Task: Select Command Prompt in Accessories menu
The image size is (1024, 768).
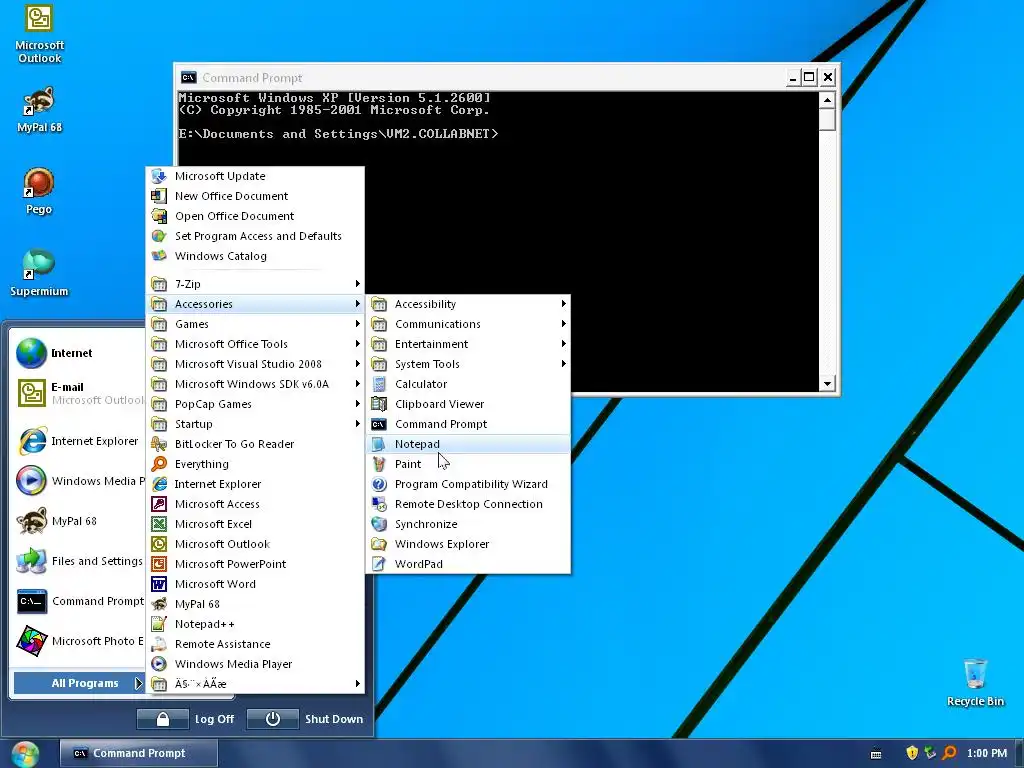Action: coord(468,424)
